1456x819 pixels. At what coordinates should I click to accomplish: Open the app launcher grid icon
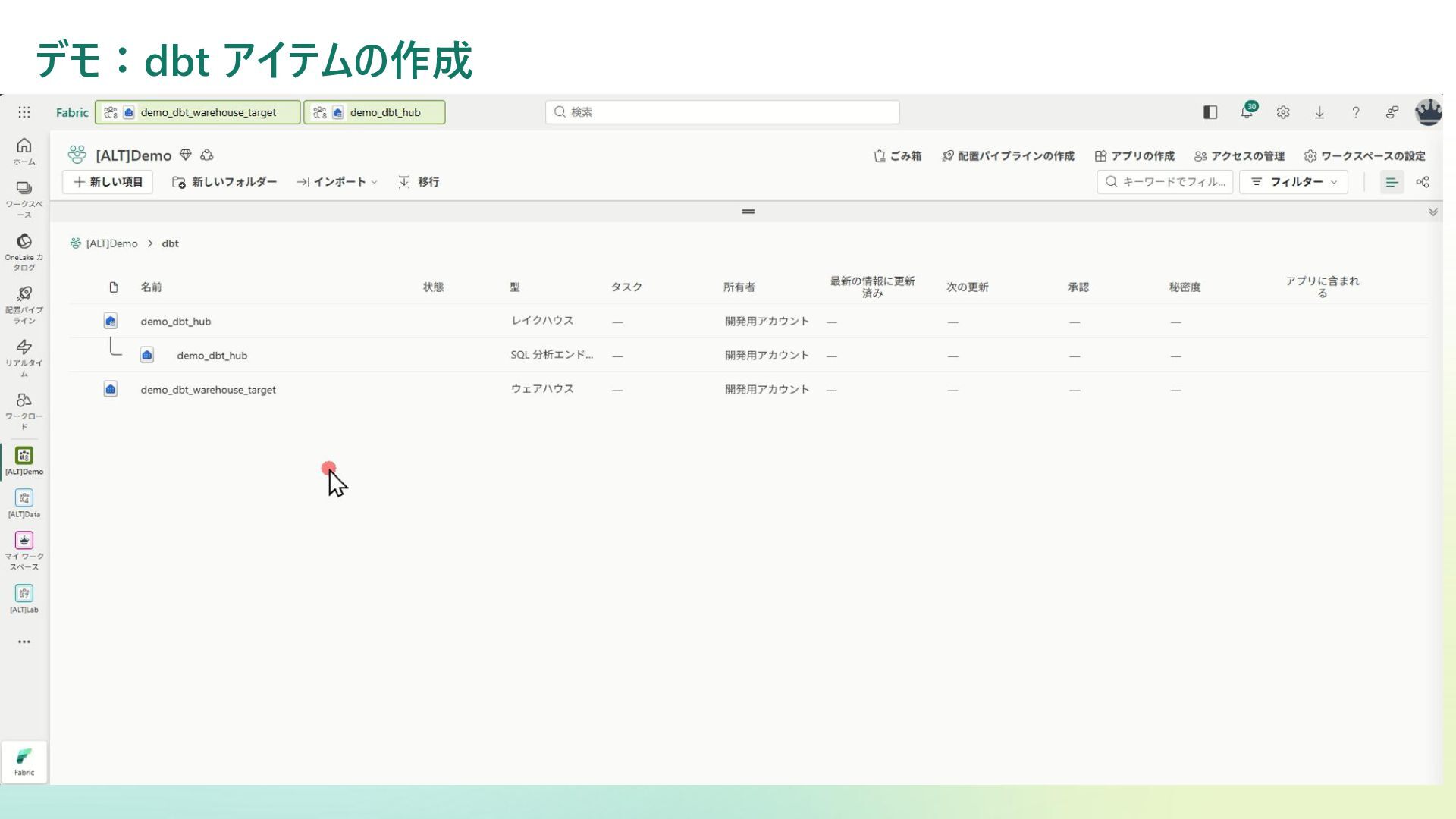point(24,112)
